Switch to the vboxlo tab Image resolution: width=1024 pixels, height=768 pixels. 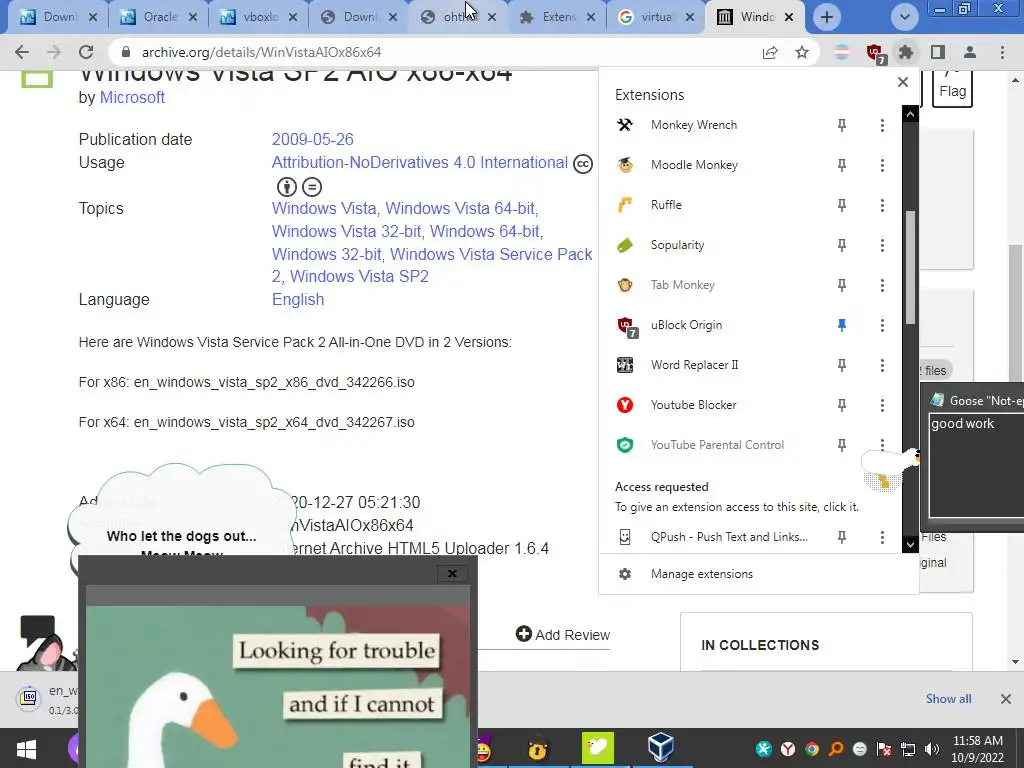[259, 17]
